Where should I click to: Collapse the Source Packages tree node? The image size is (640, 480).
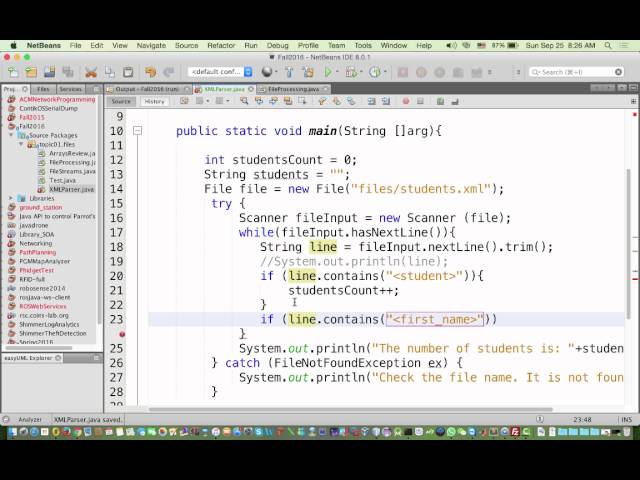[11, 135]
